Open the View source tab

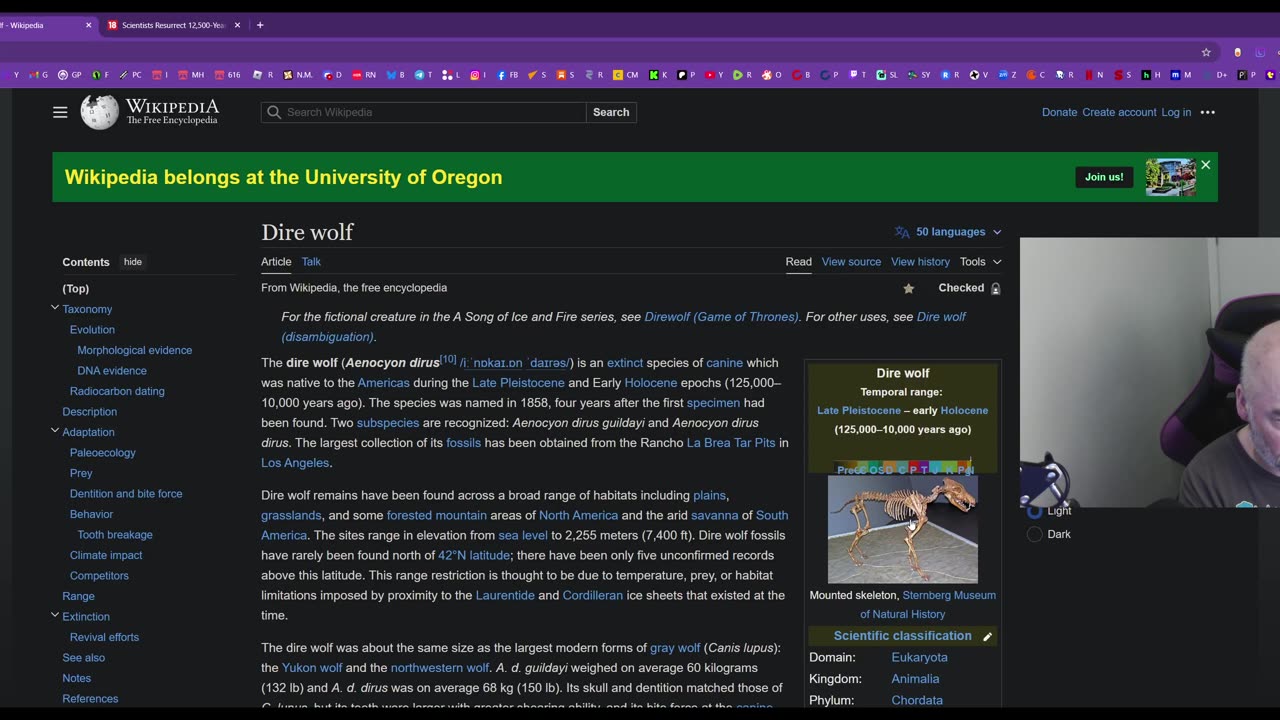pyautogui.click(x=851, y=262)
